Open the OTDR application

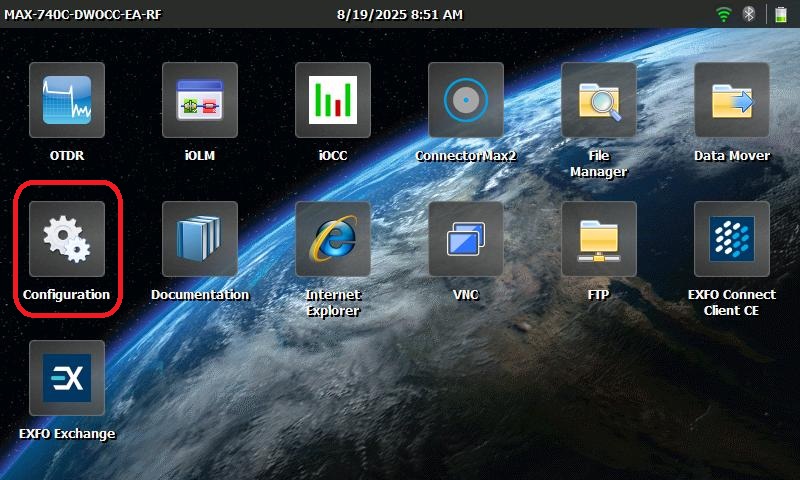(x=67, y=100)
